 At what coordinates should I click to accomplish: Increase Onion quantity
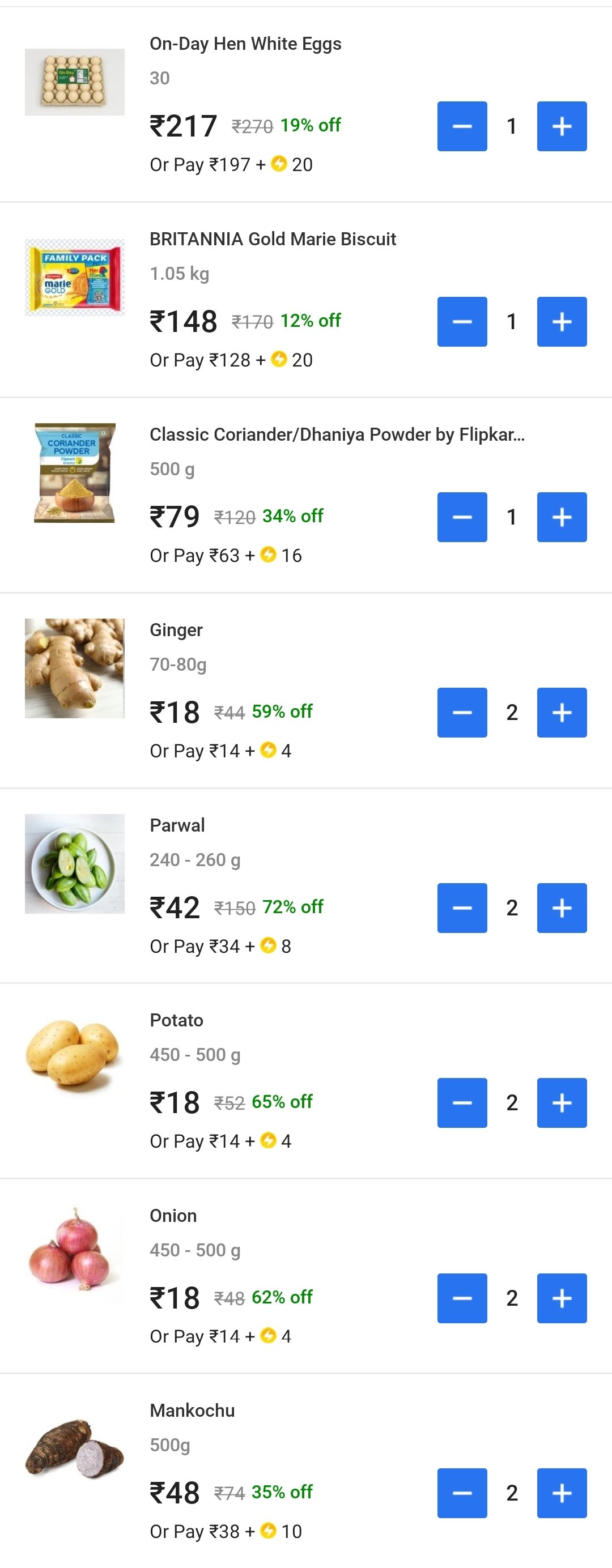pos(562,1298)
